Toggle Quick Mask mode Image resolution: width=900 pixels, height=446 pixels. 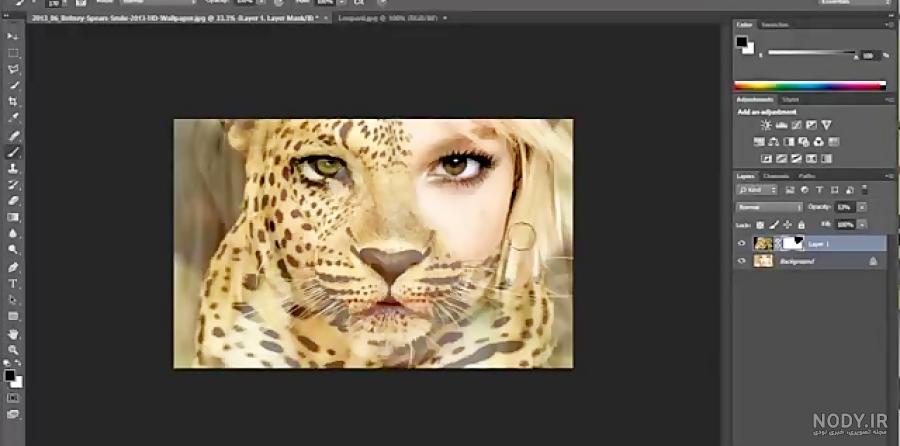[13, 398]
